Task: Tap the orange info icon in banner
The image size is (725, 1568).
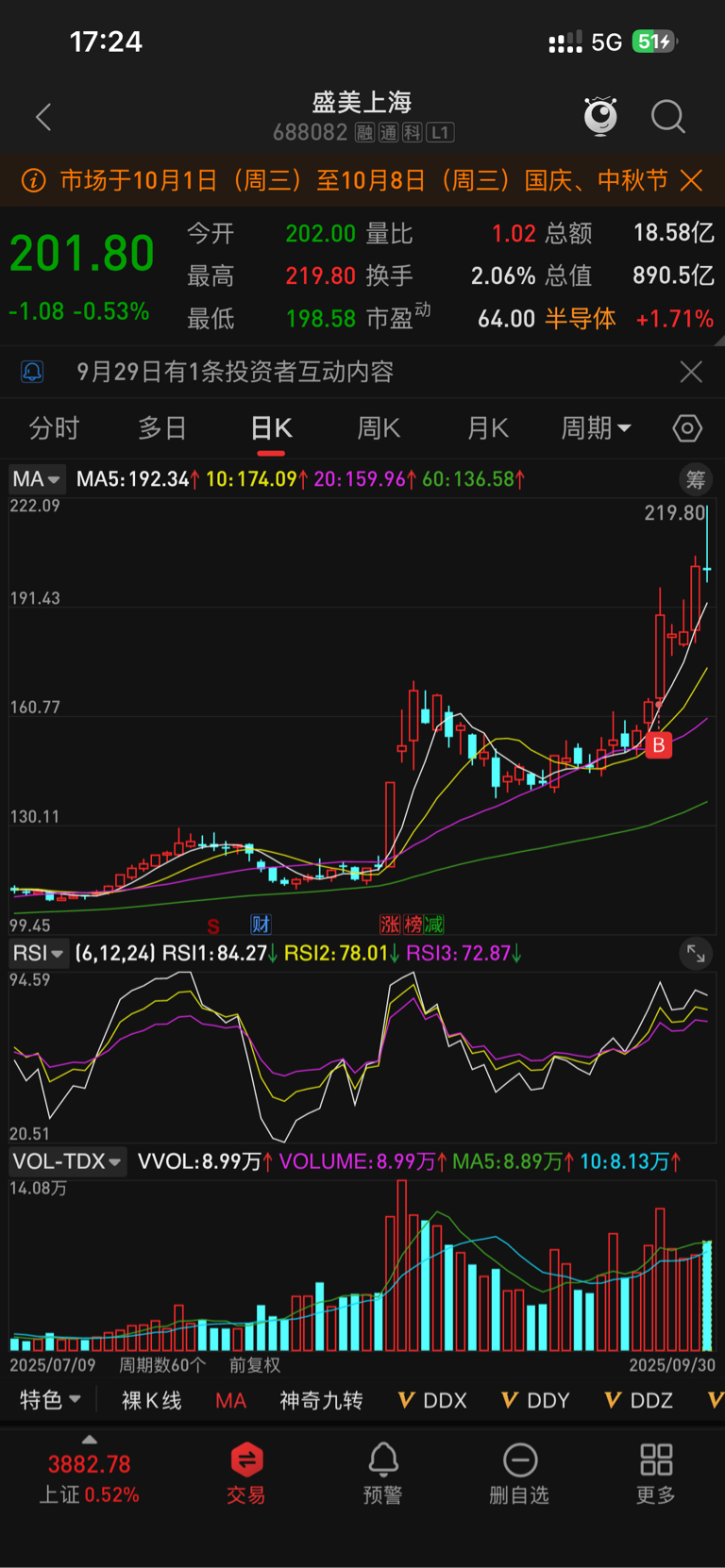Action: [x=33, y=180]
